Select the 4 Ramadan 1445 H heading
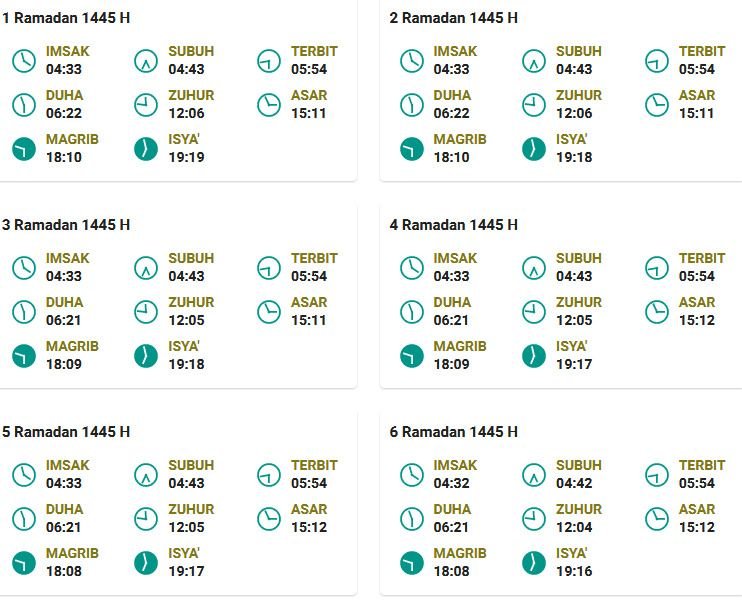Viewport: 742px width, 613px height. pos(454,225)
